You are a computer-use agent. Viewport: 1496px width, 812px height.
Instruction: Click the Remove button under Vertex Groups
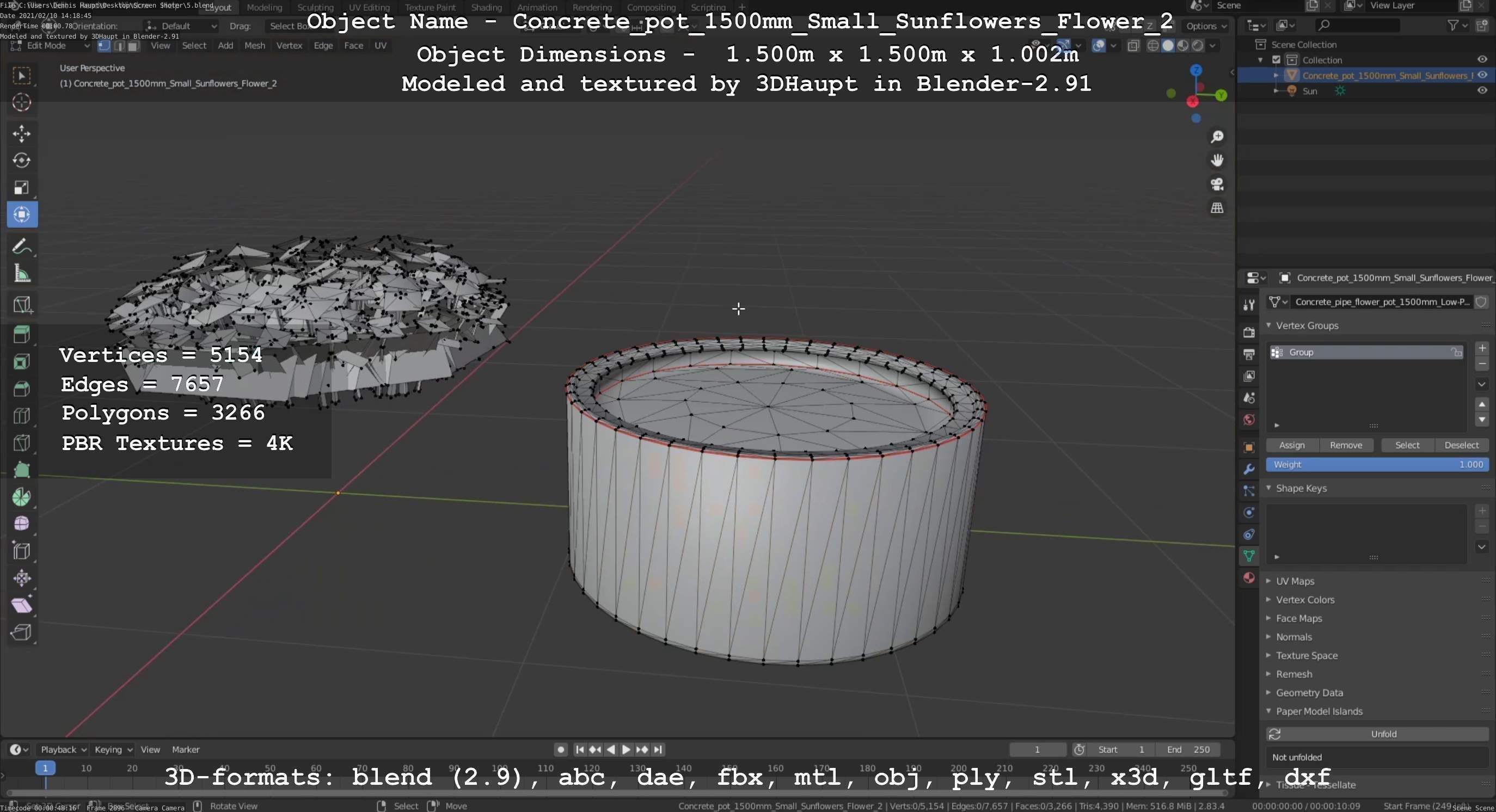(x=1346, y=445)
